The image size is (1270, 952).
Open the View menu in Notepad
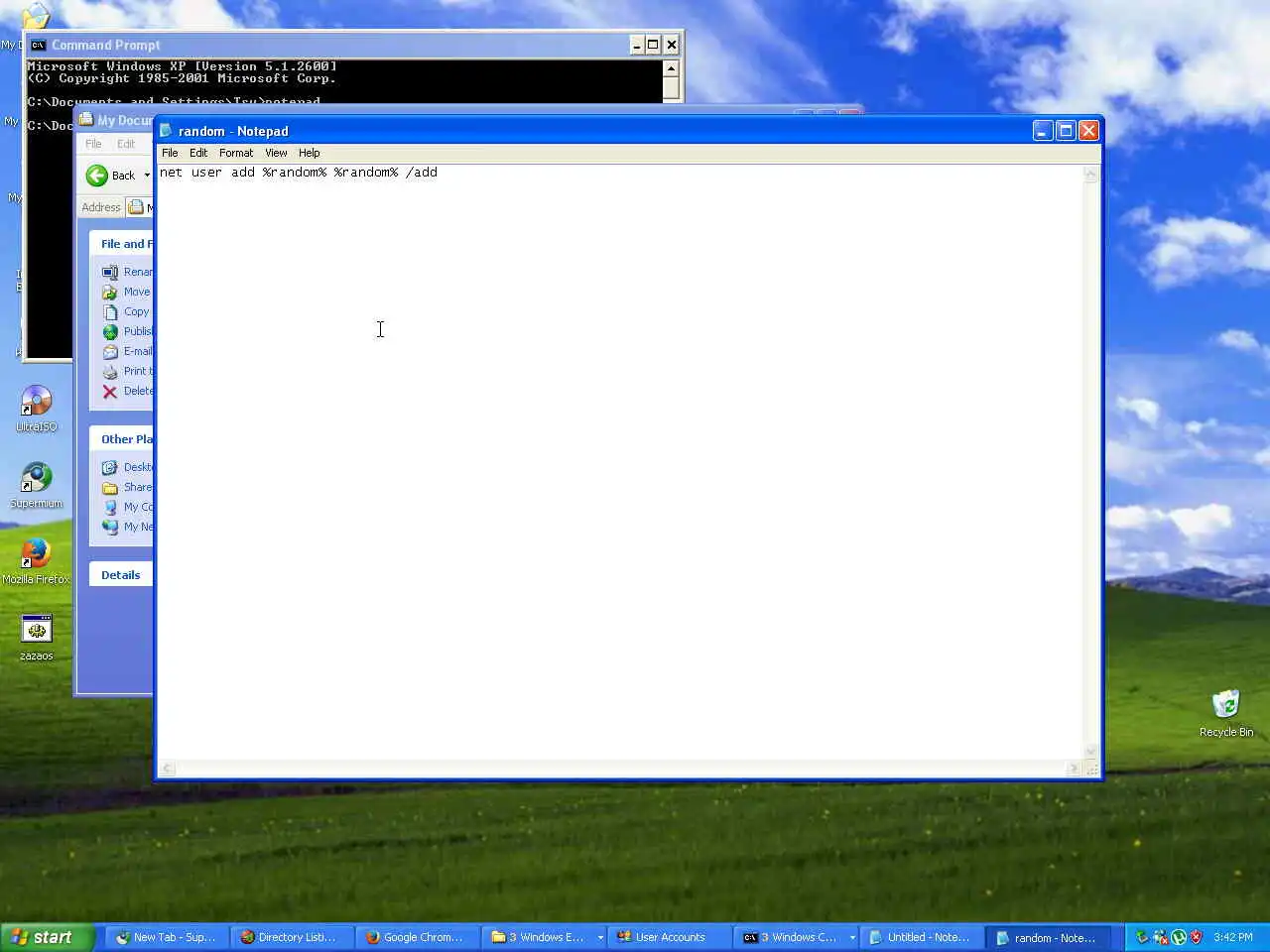276,153
